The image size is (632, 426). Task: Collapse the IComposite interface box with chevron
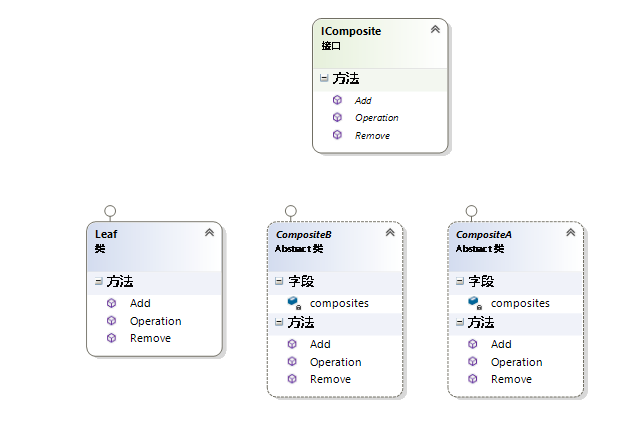[x=435, y=29]
